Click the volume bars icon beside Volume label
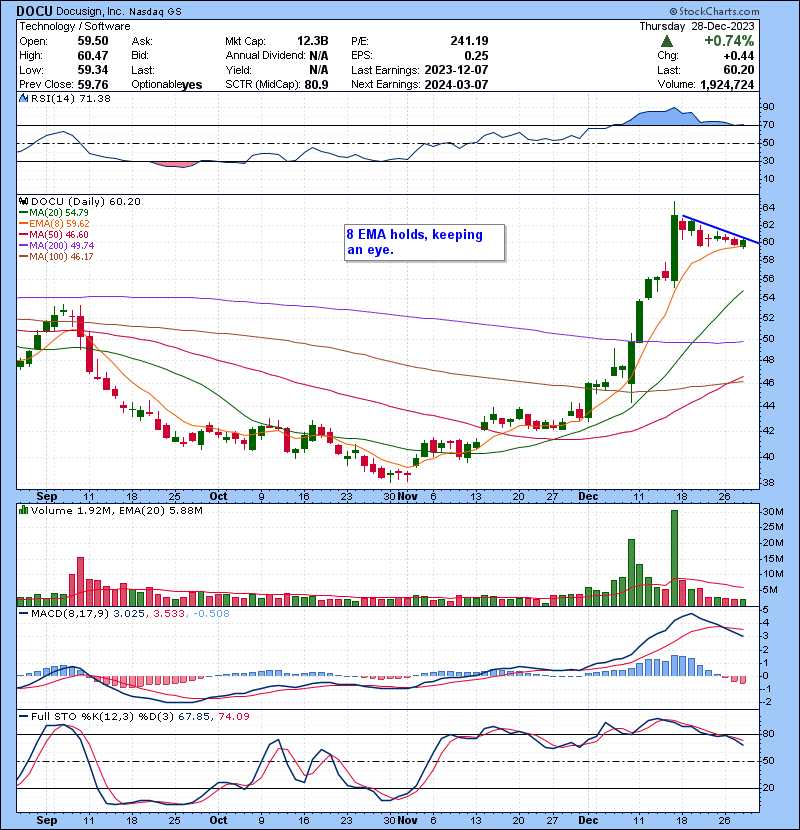800x830 pixels. (x=23, y=510)
